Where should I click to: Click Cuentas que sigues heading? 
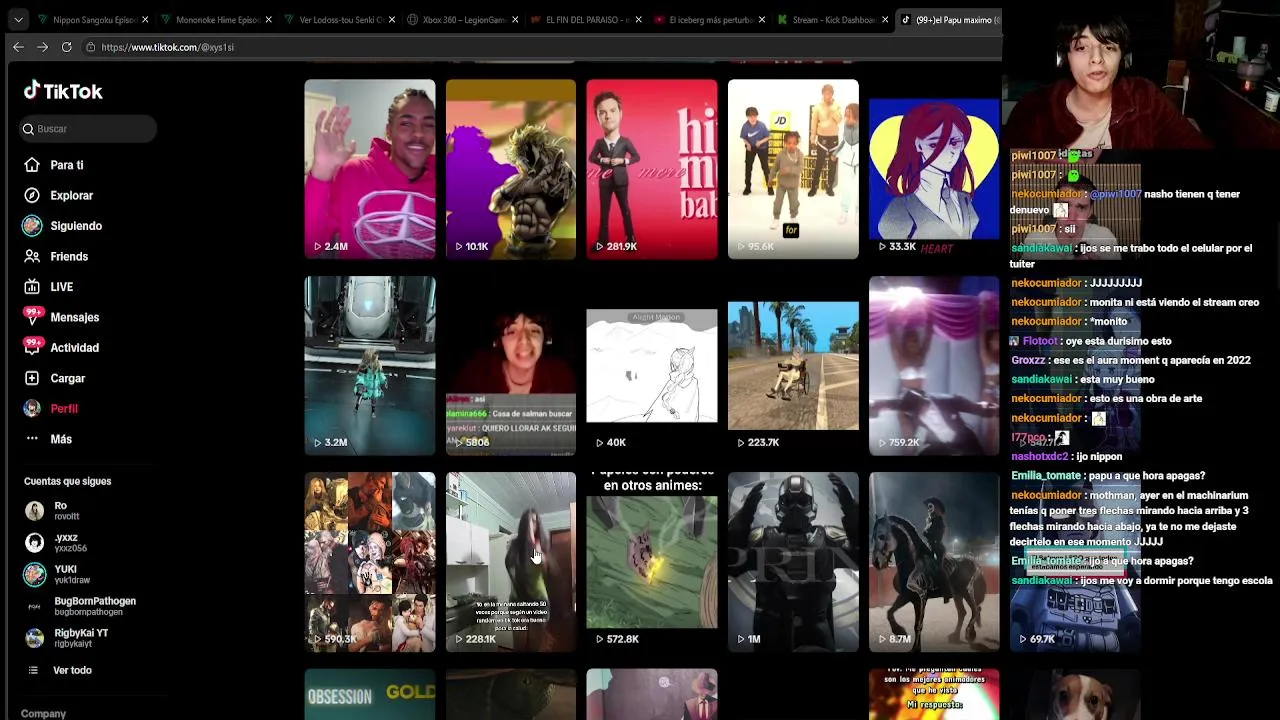coord(67,481)
